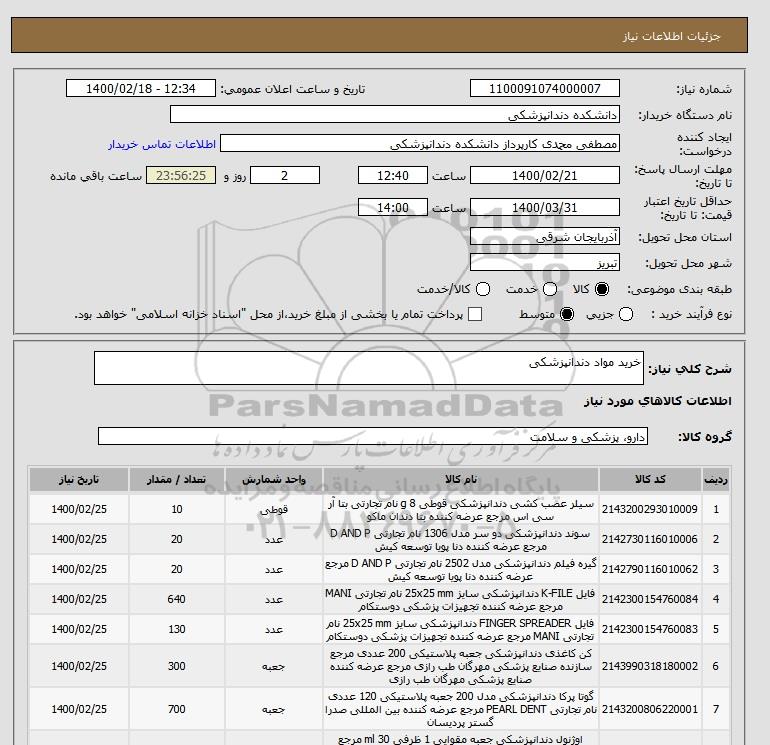This screenshot has width=770, height=745.
Task: Click the اطلاعات کالاهای مورد نیاز heading
Action: tap(658, 401)
